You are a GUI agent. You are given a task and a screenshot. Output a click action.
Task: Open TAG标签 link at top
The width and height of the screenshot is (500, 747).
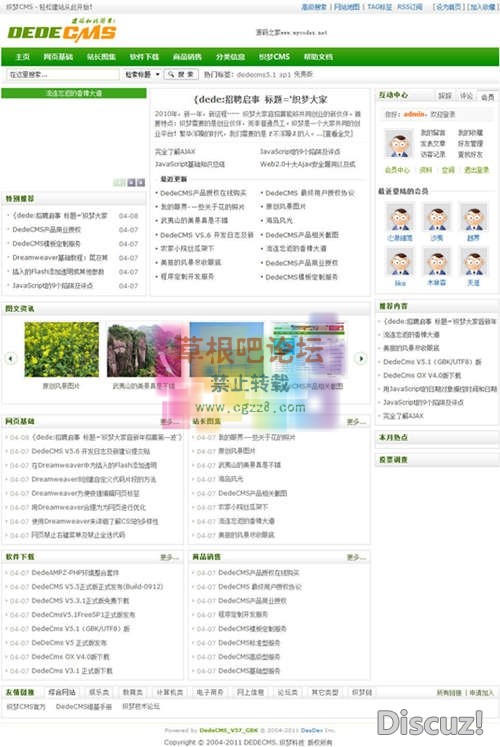380,7
